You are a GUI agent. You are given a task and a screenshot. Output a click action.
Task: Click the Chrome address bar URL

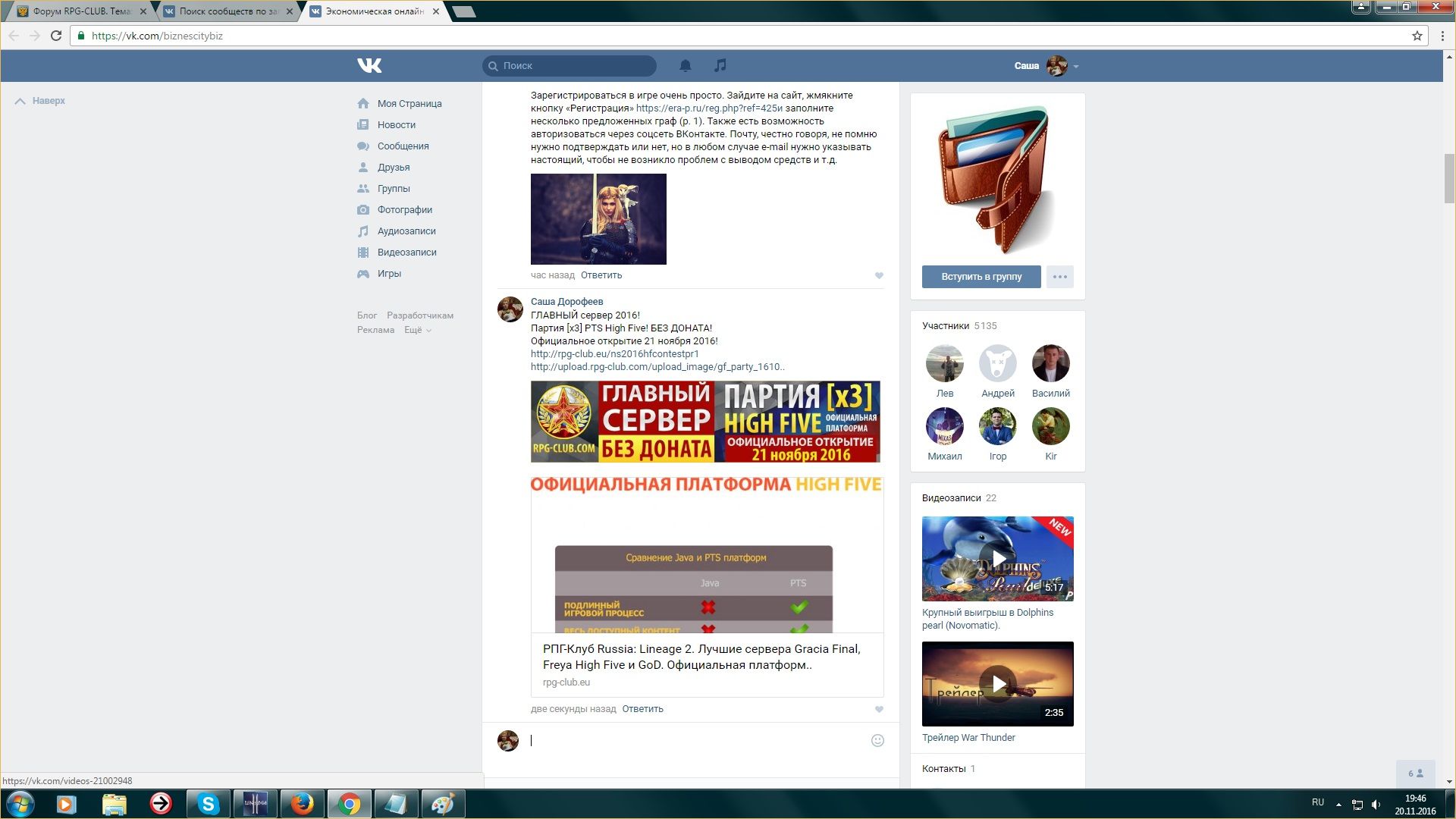tap(157, 36)
